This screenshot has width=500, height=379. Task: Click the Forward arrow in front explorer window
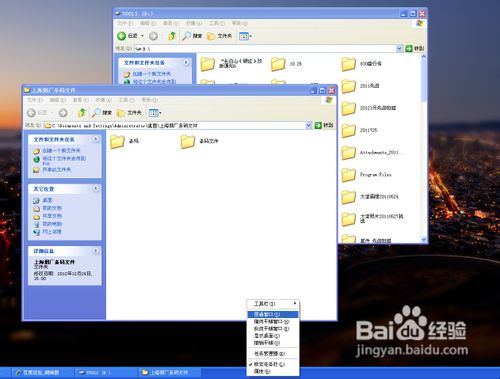[x=63, y=113]
